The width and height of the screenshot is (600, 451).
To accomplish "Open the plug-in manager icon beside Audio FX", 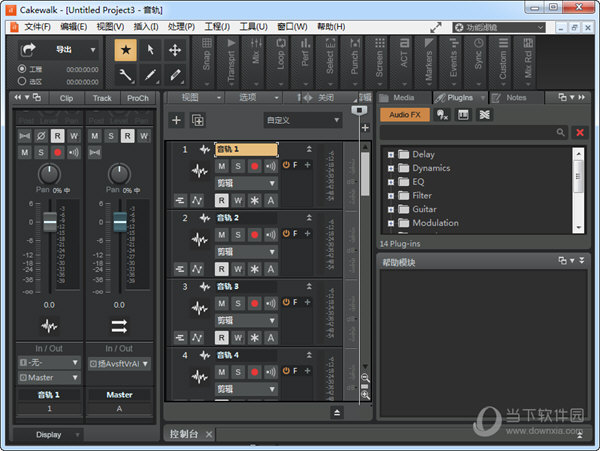I will [442, 115].
